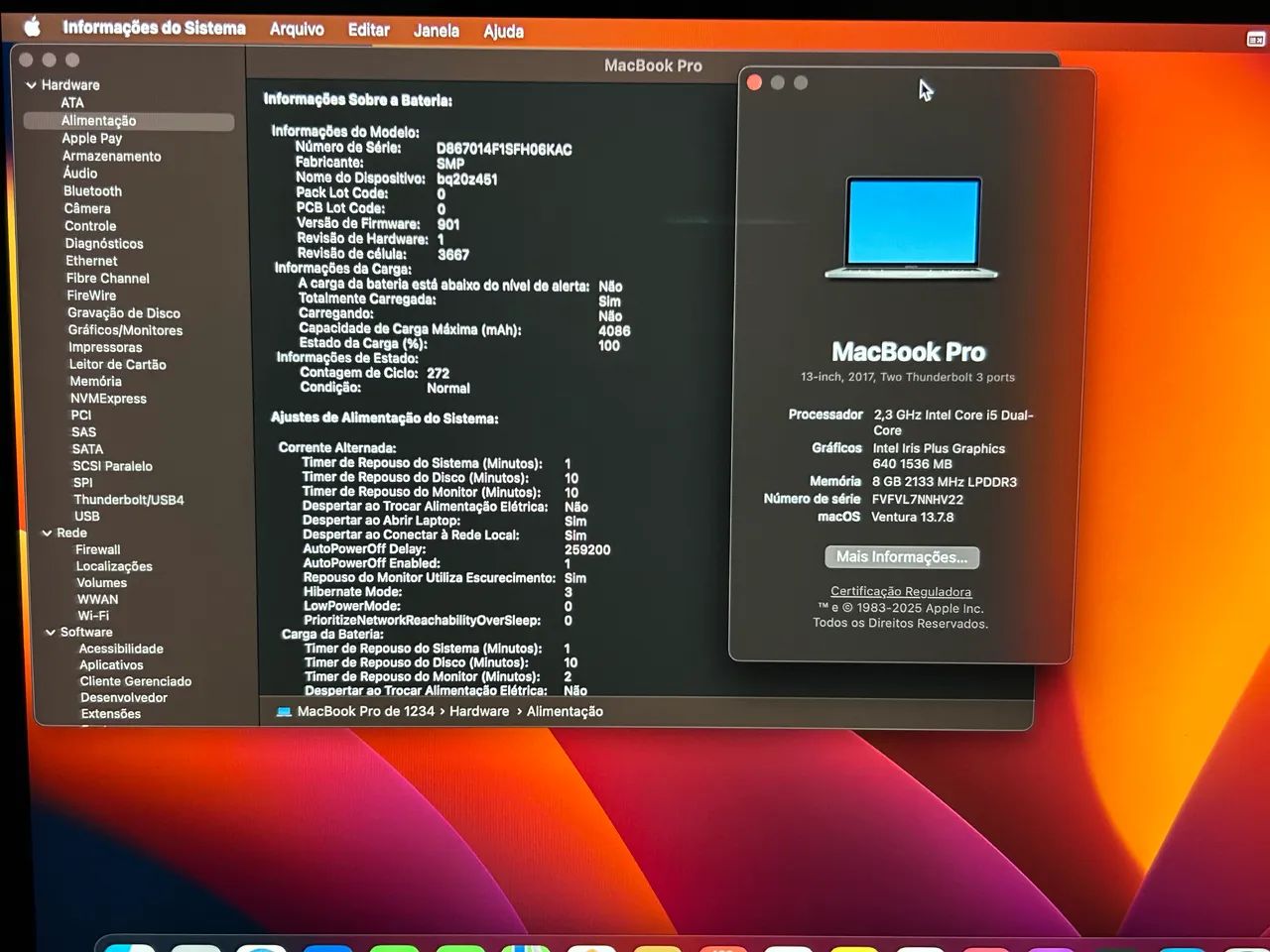Screen dimensions: 1270x952
Task: Select Fibre Channel in the sidebar
Action: tap(108, 279)
